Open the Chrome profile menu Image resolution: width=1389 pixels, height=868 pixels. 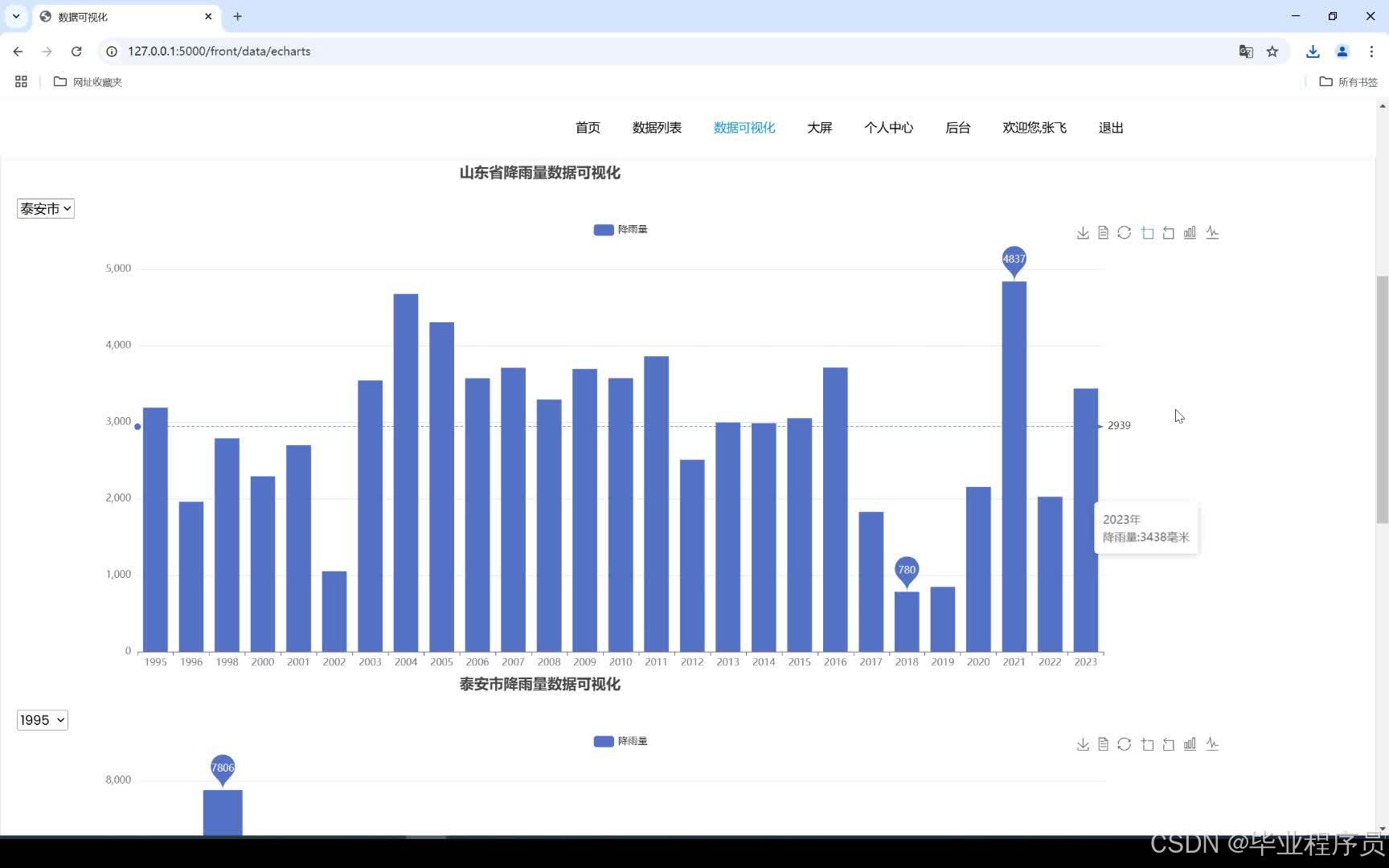tap(1342, 51)
